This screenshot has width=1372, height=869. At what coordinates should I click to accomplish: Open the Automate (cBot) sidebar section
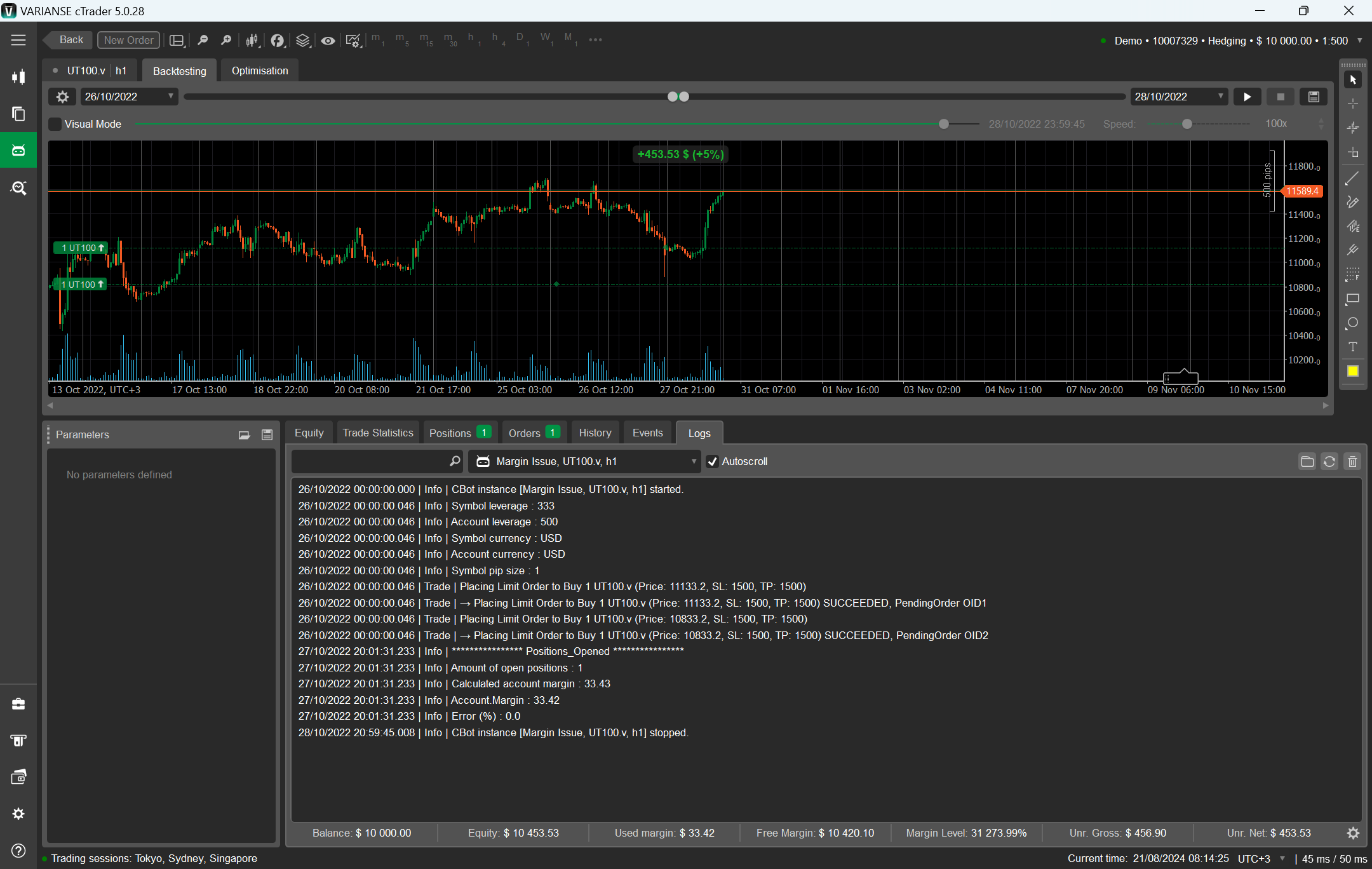pyautogui.click(x=18, y=151)
